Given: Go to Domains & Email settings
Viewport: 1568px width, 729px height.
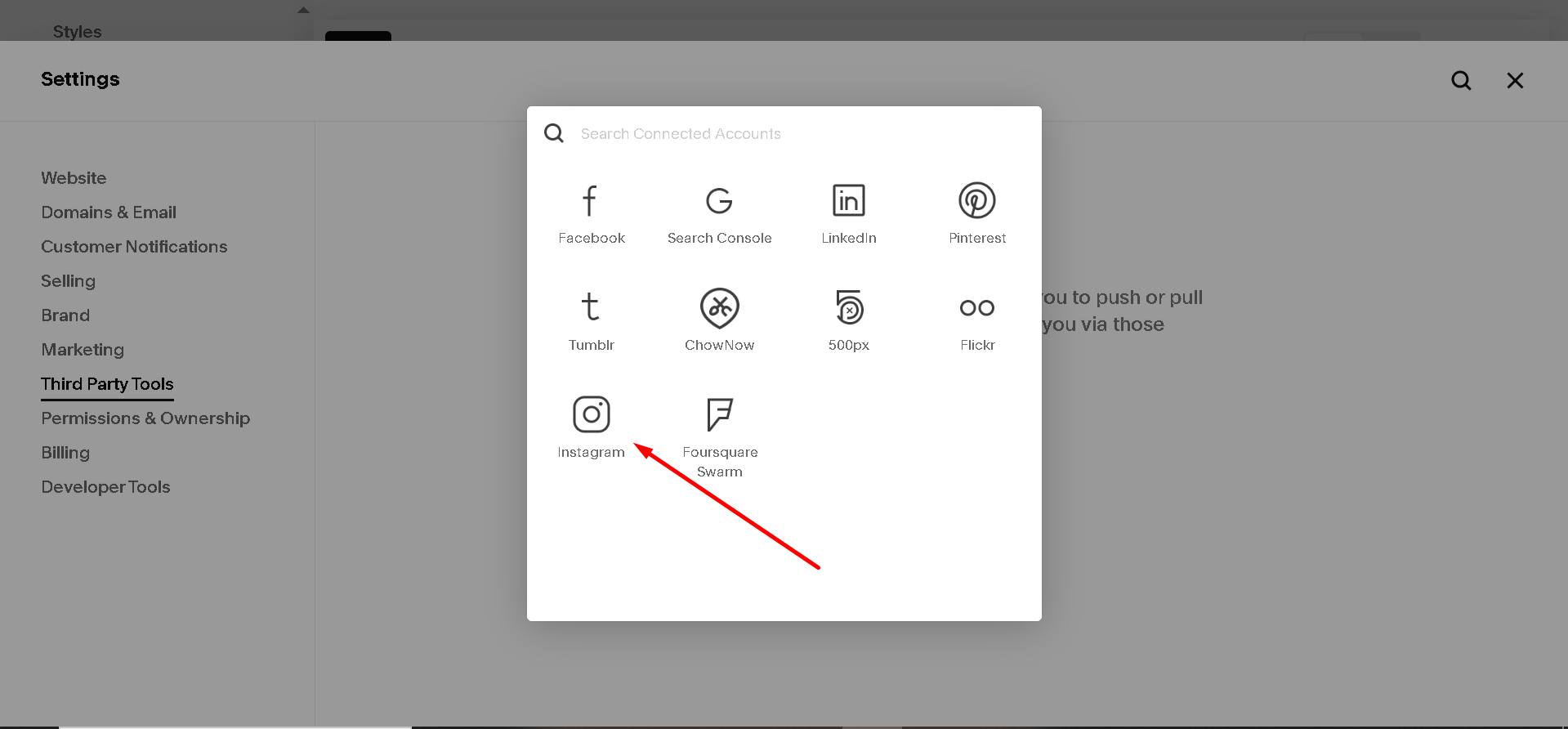Looking at the screenshot, I should [x=109, y=212].
